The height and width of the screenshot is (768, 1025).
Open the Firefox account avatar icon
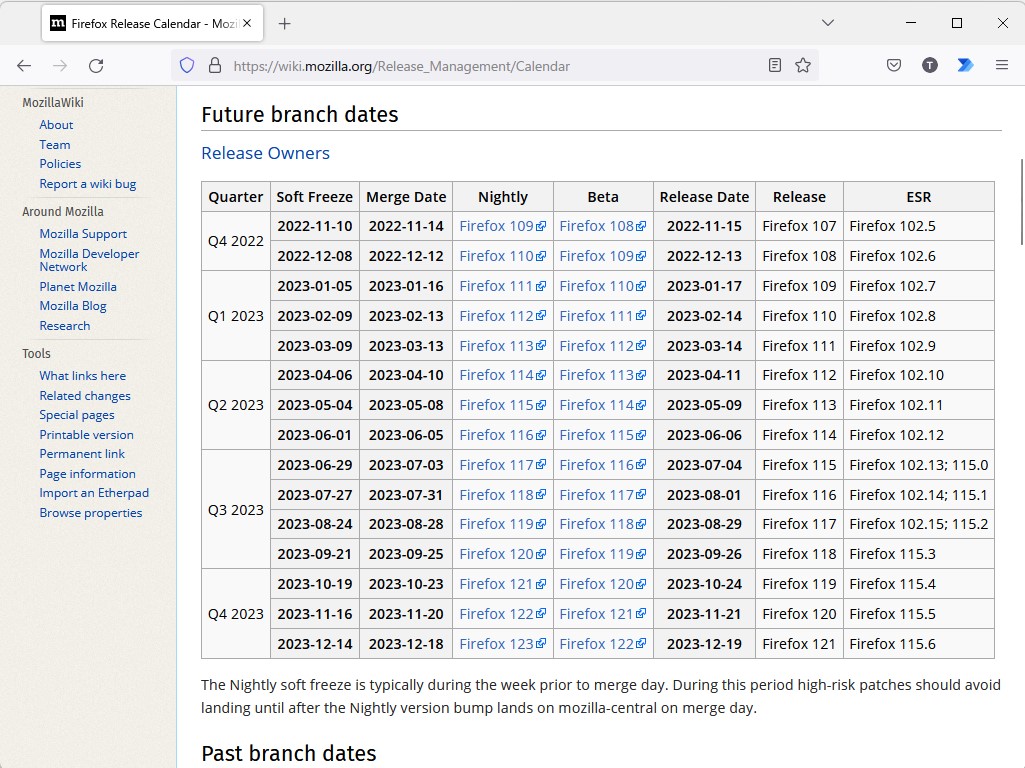pyautogui.click(x=929, y=66)
